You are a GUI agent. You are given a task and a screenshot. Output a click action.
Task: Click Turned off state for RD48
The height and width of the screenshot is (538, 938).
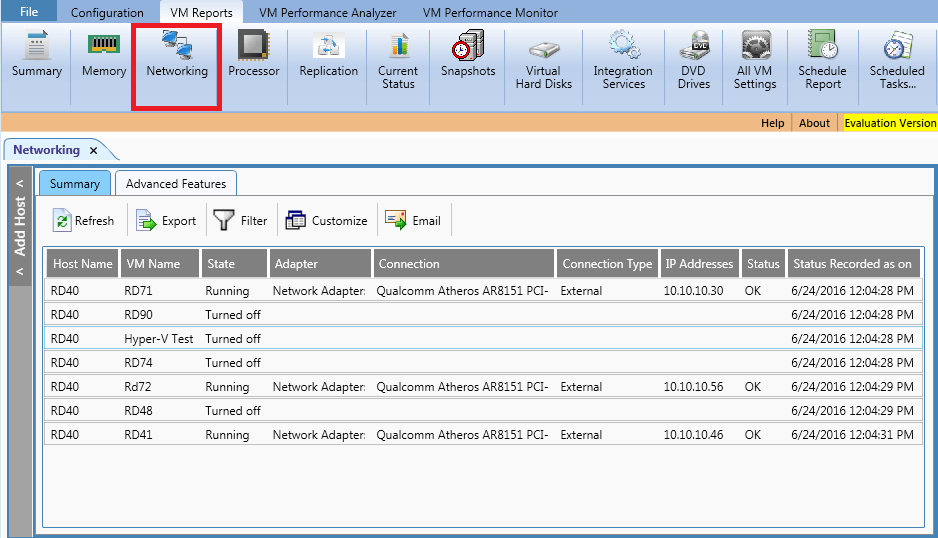(233, 411)
